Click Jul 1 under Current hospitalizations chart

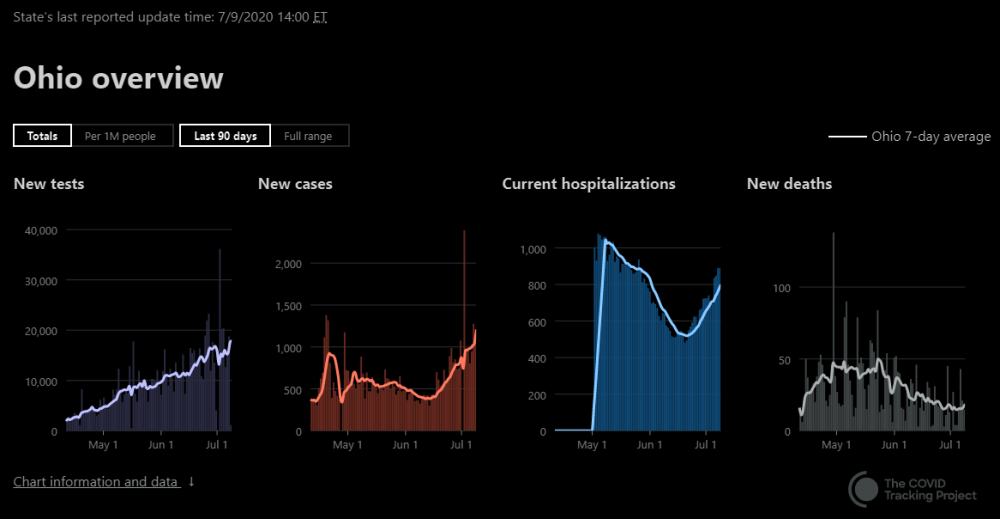705,444
